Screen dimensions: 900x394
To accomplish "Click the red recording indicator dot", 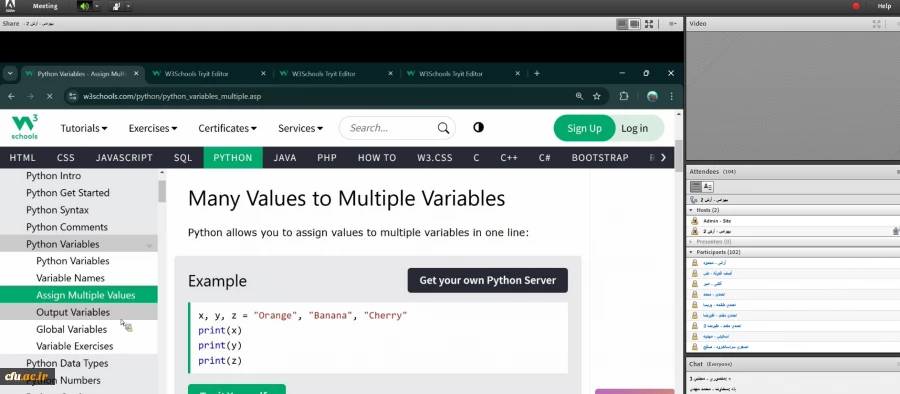I will 856,6.
